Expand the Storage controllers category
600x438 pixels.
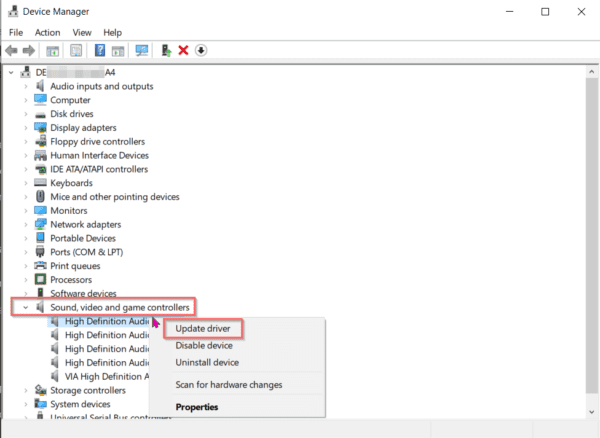27,390
